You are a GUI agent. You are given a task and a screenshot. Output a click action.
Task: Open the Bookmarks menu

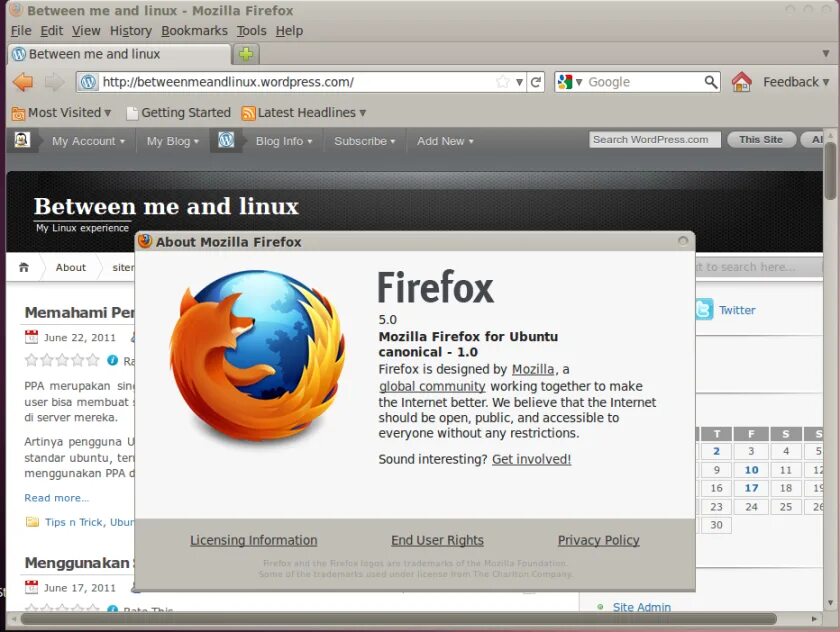tap(194, 31)
